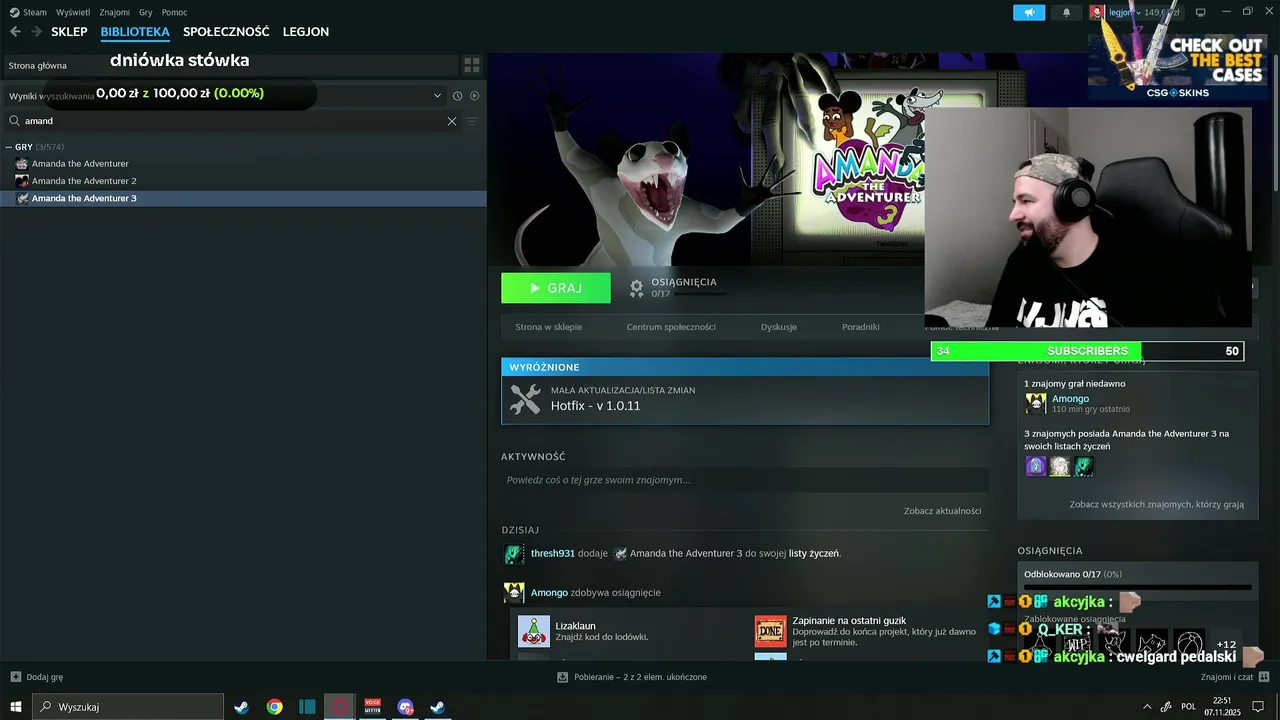Open the Gry menu

[x=146, y=12]
